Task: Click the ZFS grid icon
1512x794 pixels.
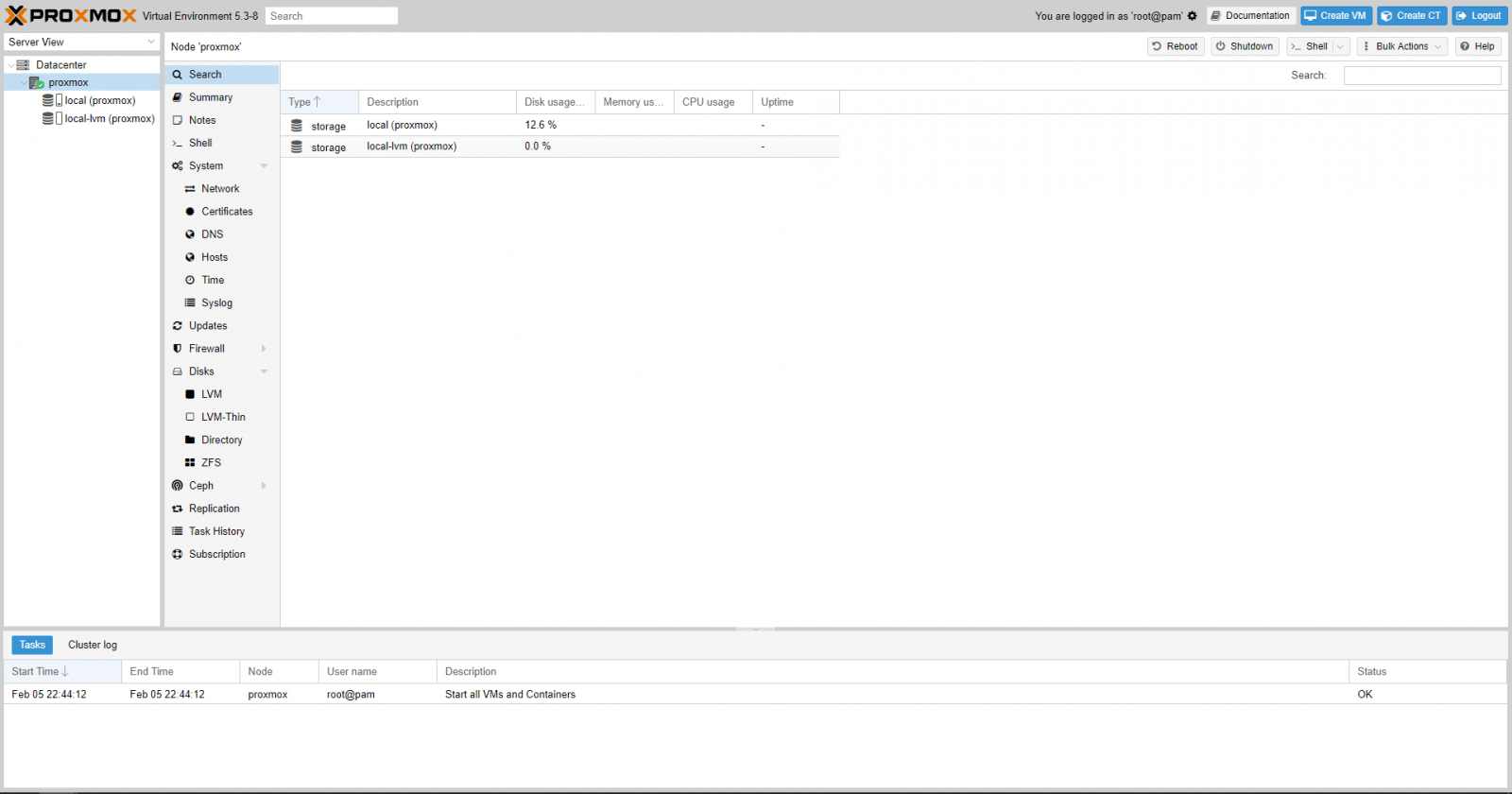Action: [190, 463]
